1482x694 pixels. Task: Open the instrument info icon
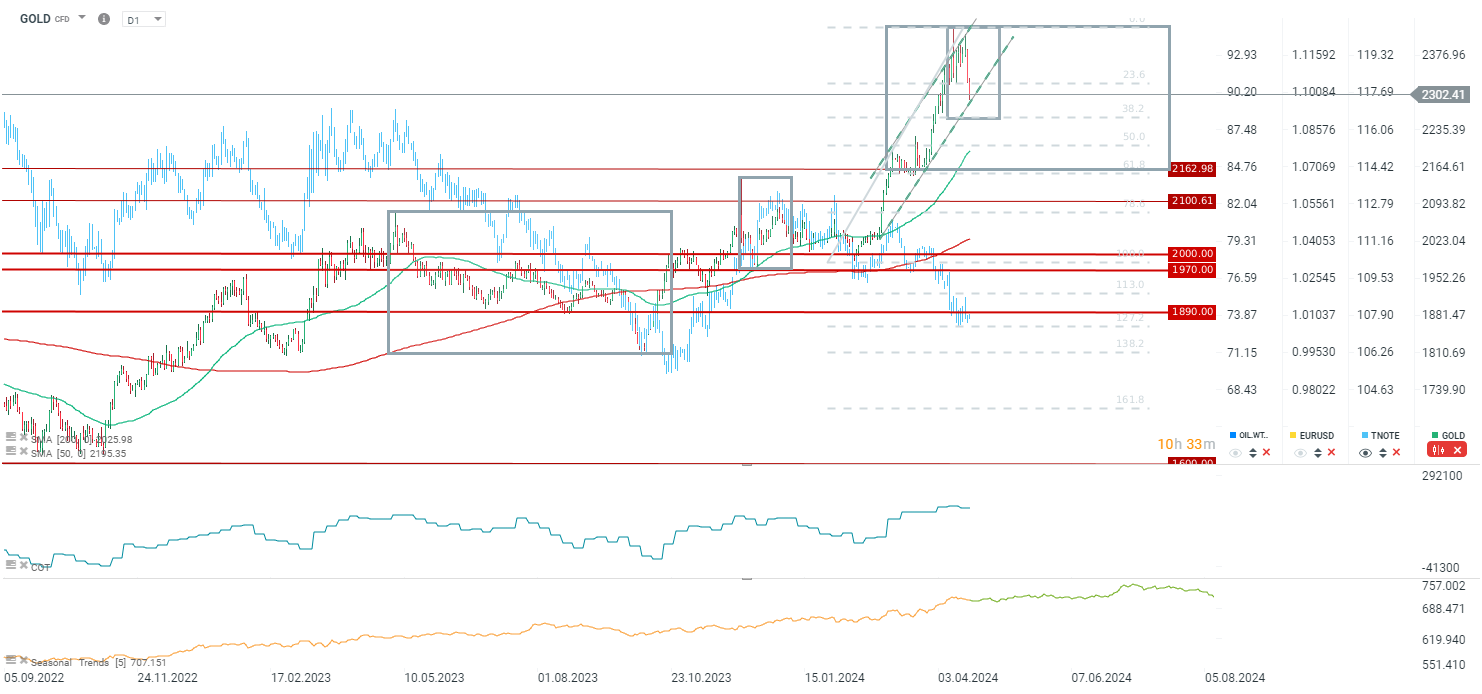(104, 19)
